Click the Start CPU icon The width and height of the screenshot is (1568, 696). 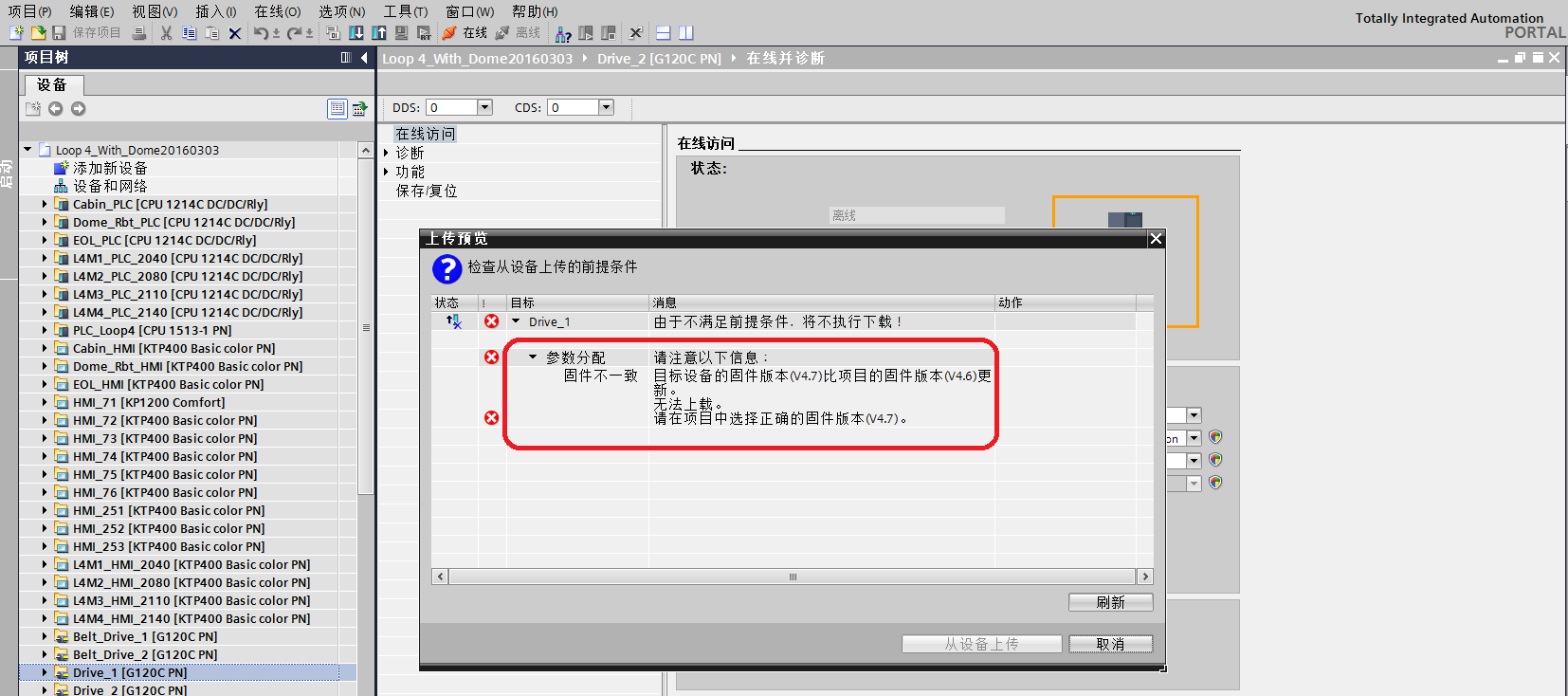click(586, 33)
